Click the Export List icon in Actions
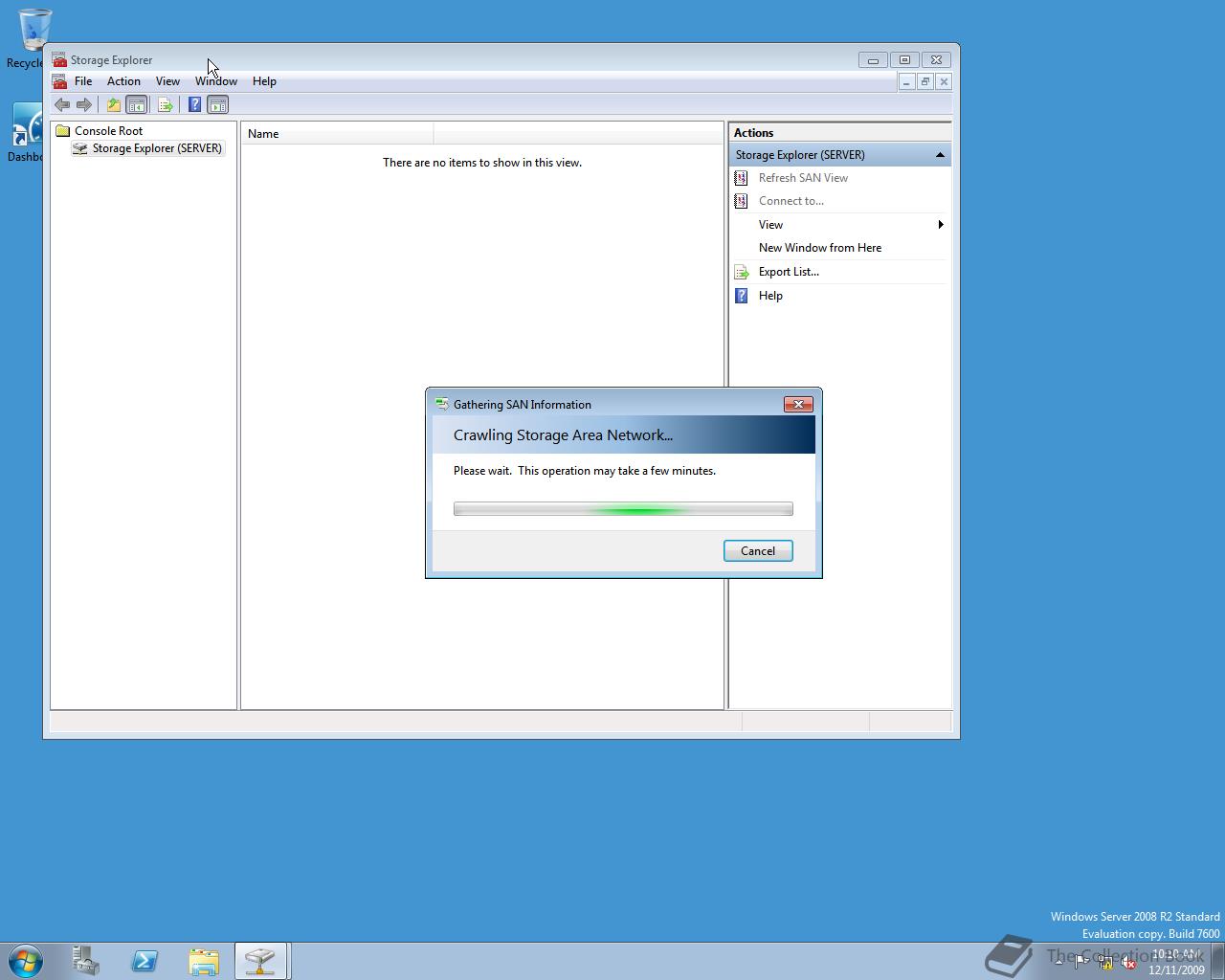Screen dimensions: 1225x980 (741, 272)
